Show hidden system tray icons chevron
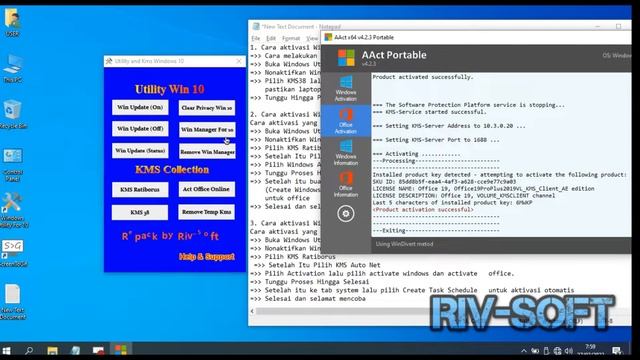The image size is (640, 360). 524,351
